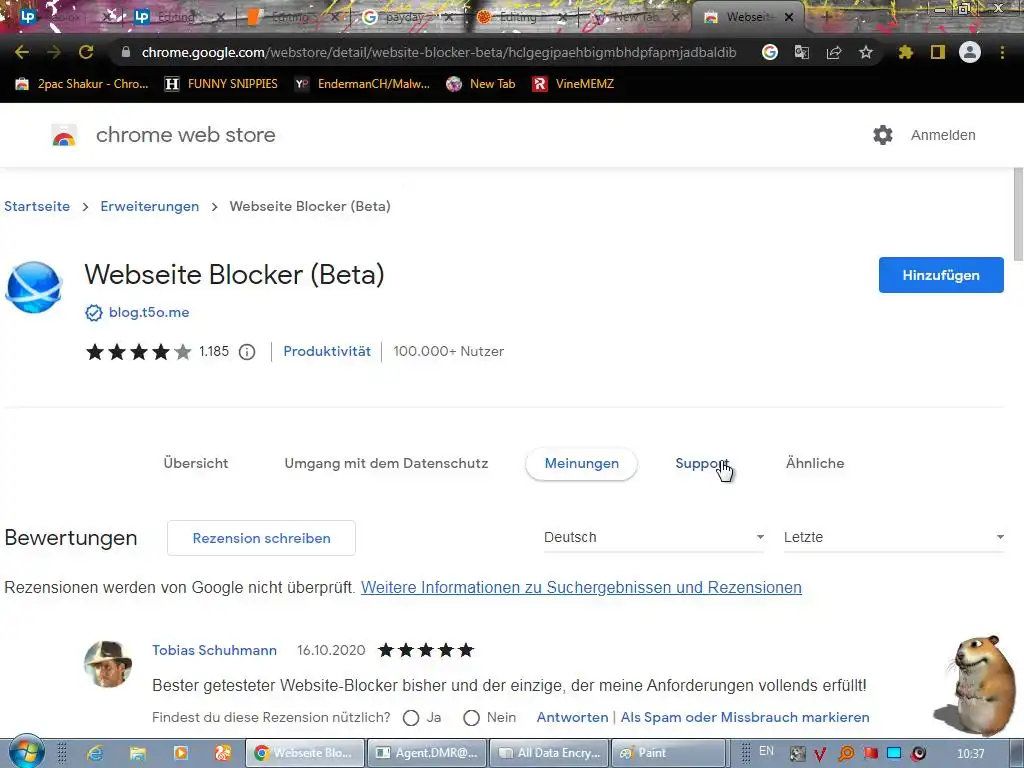Click the Webseite Blocker extension icon

point(33,287)
